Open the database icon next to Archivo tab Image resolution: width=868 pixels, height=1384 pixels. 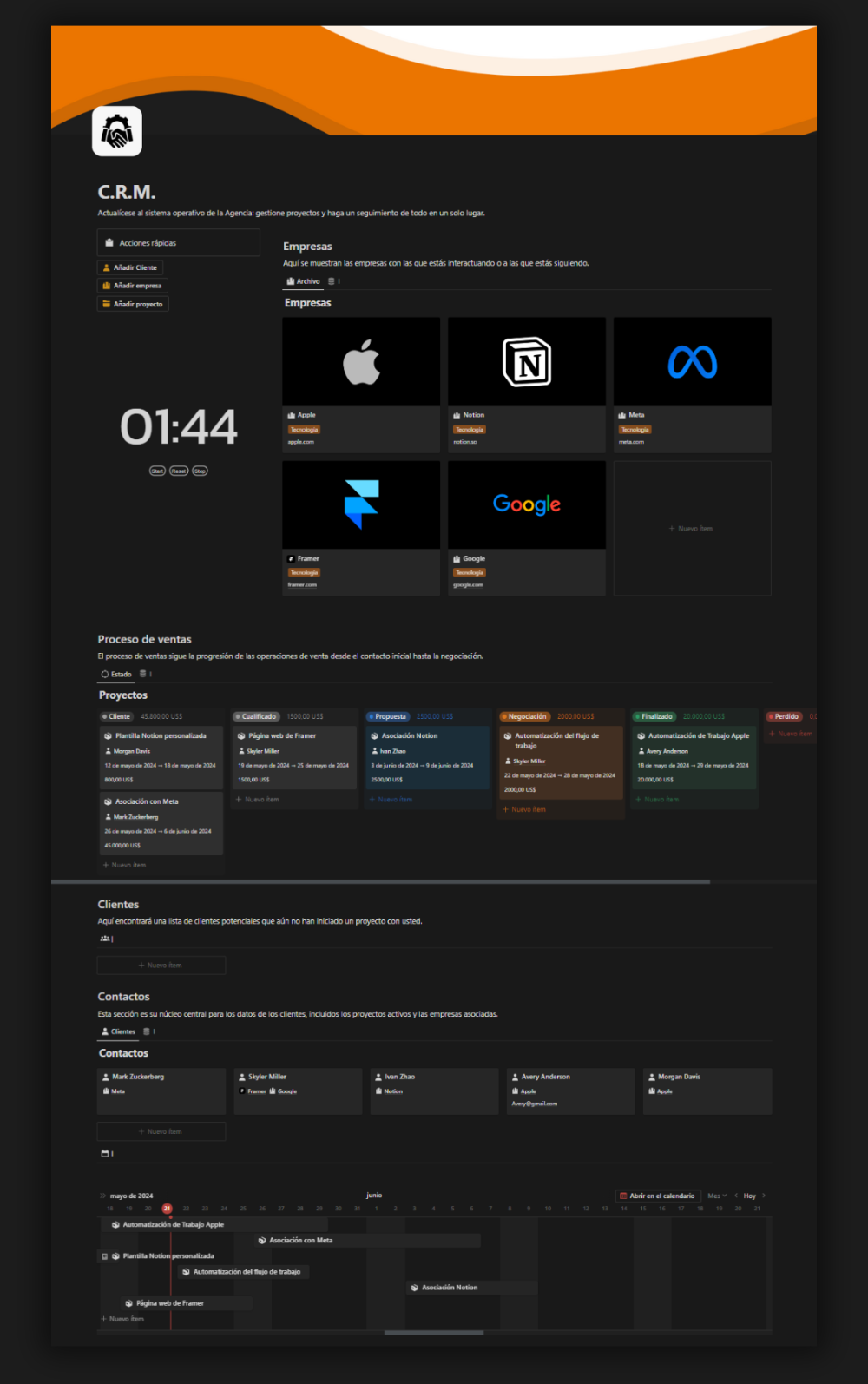tap(331, 281)
